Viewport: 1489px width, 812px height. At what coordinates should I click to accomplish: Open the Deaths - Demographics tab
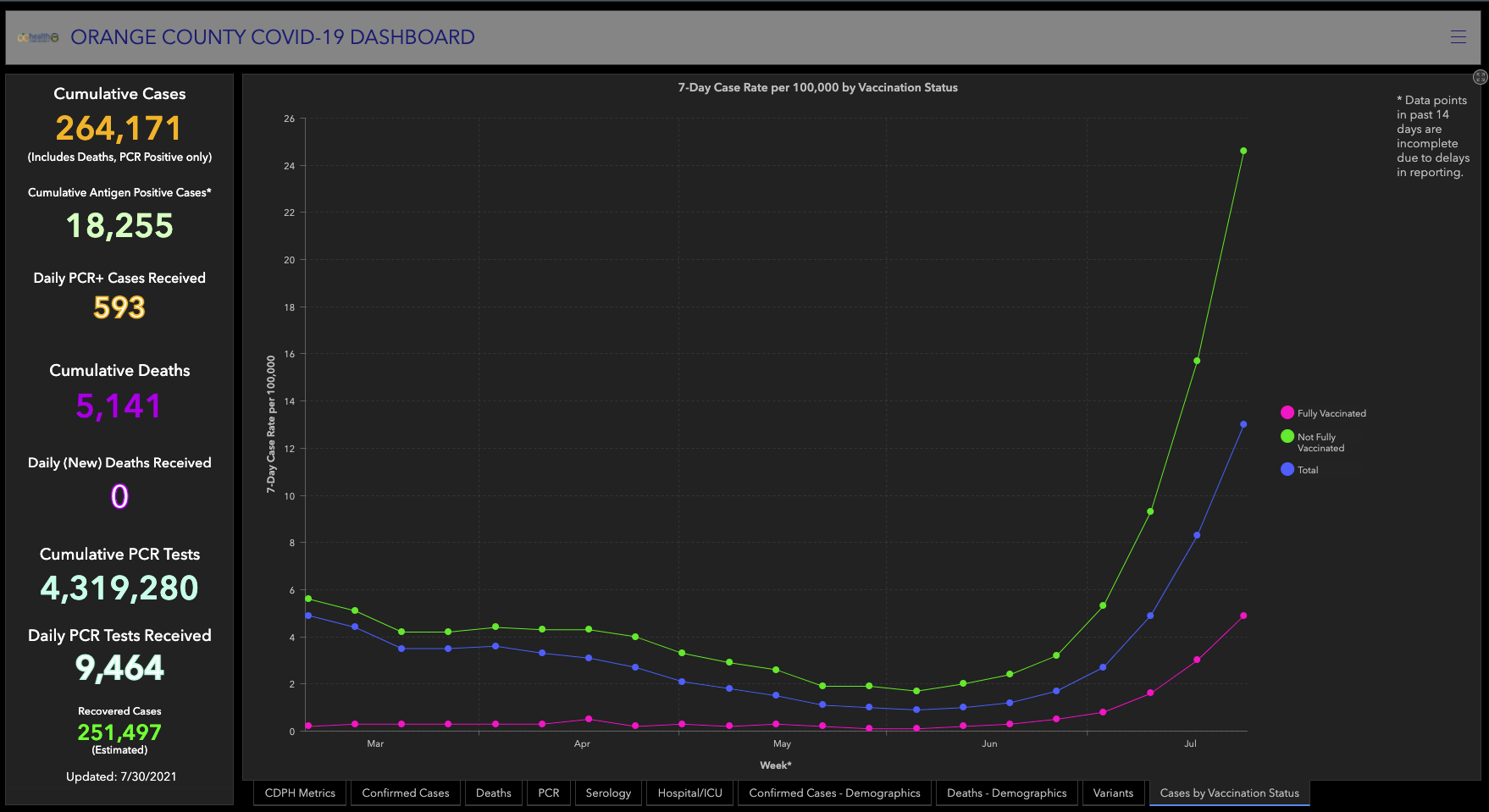[1007, 793]
